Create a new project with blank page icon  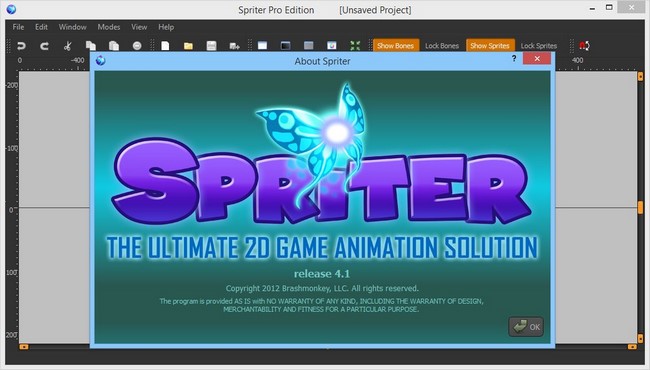(165, 46)
